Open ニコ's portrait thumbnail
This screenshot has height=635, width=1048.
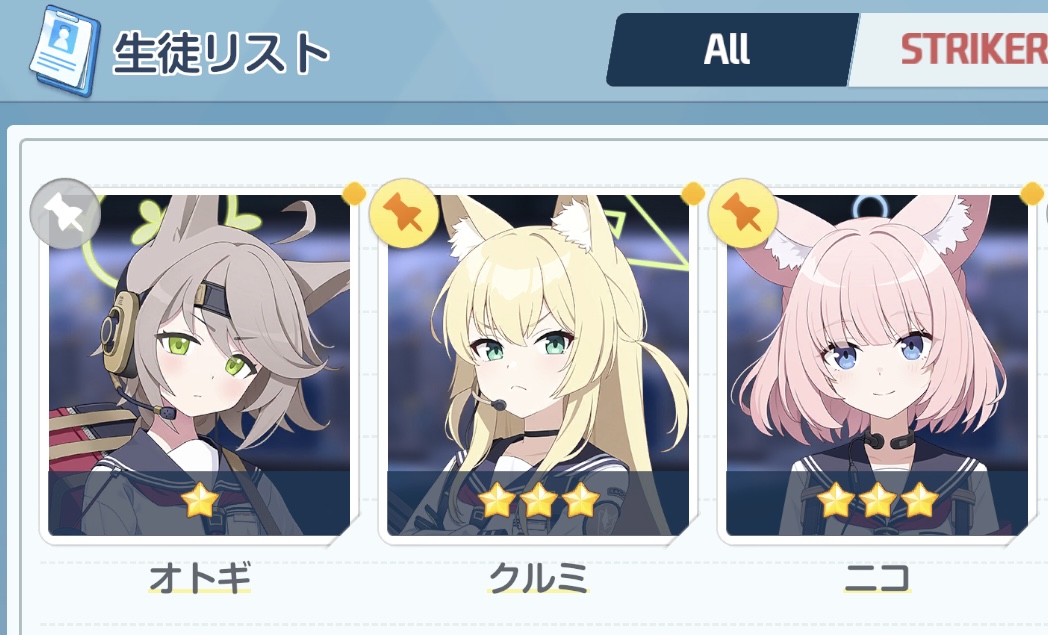point(877,365)
